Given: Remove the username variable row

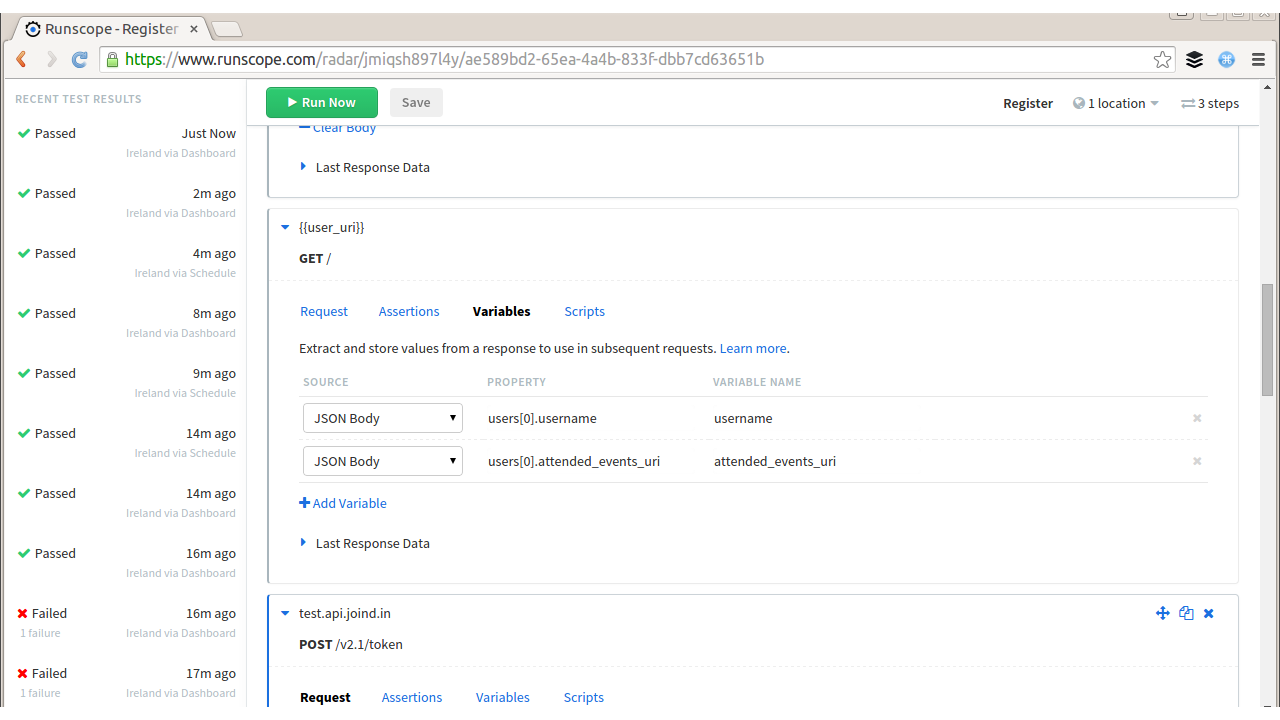Looking at the screenshot, I should coord(1196,418).
